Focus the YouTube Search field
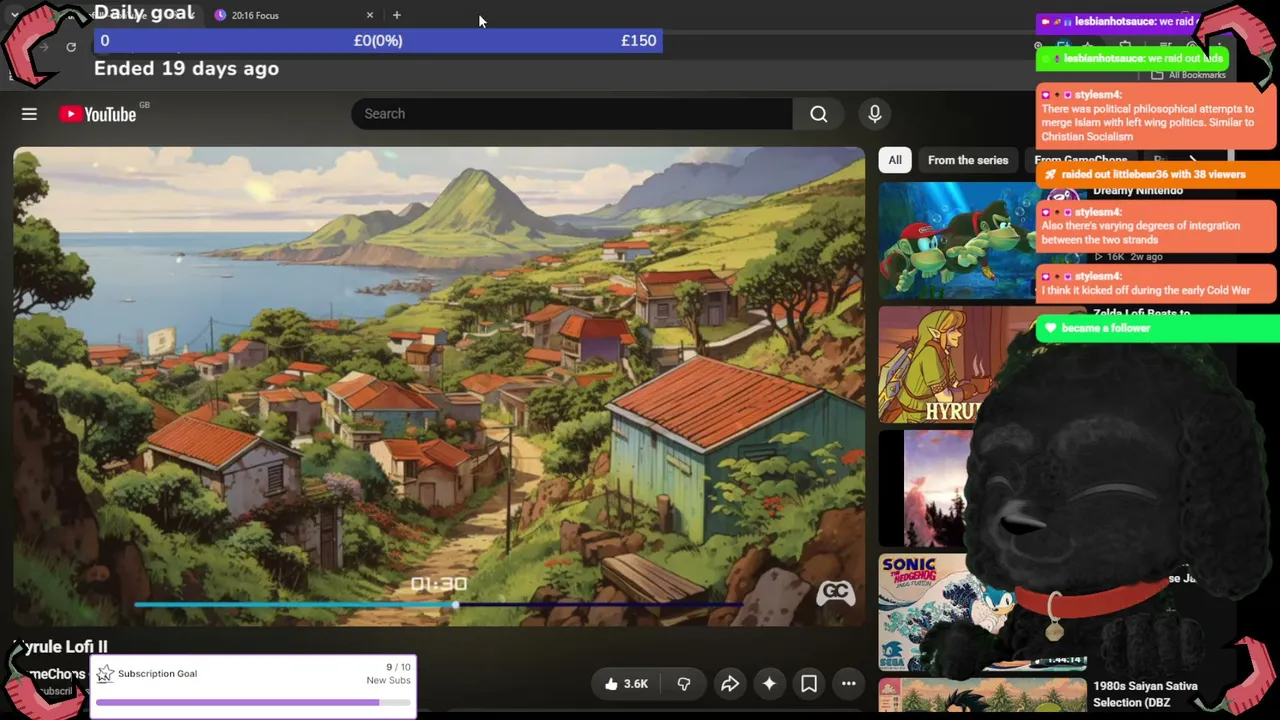The width and height of the screenshot is (1280, 720). (572, 114)
